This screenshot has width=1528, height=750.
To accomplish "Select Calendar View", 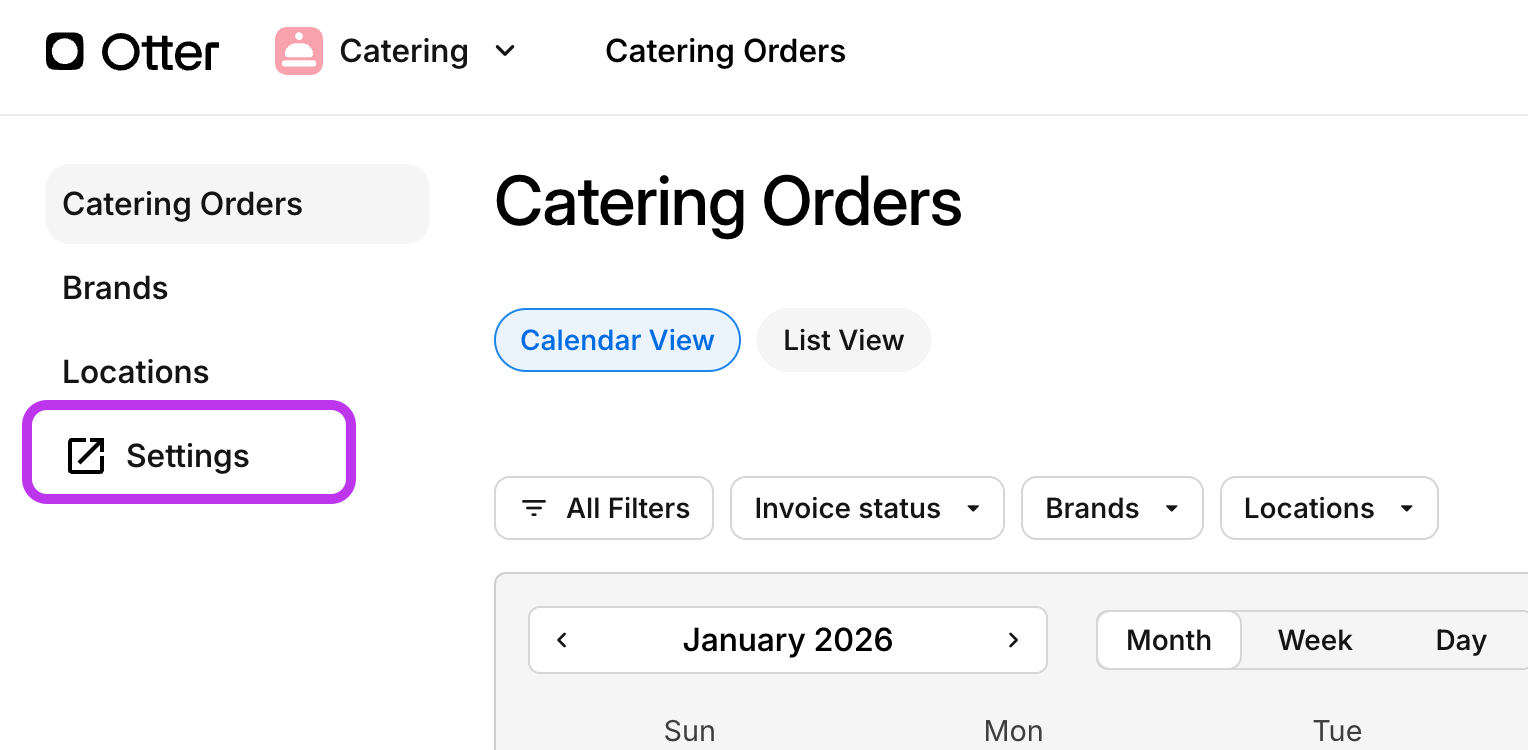I will (x=617, y=340).
